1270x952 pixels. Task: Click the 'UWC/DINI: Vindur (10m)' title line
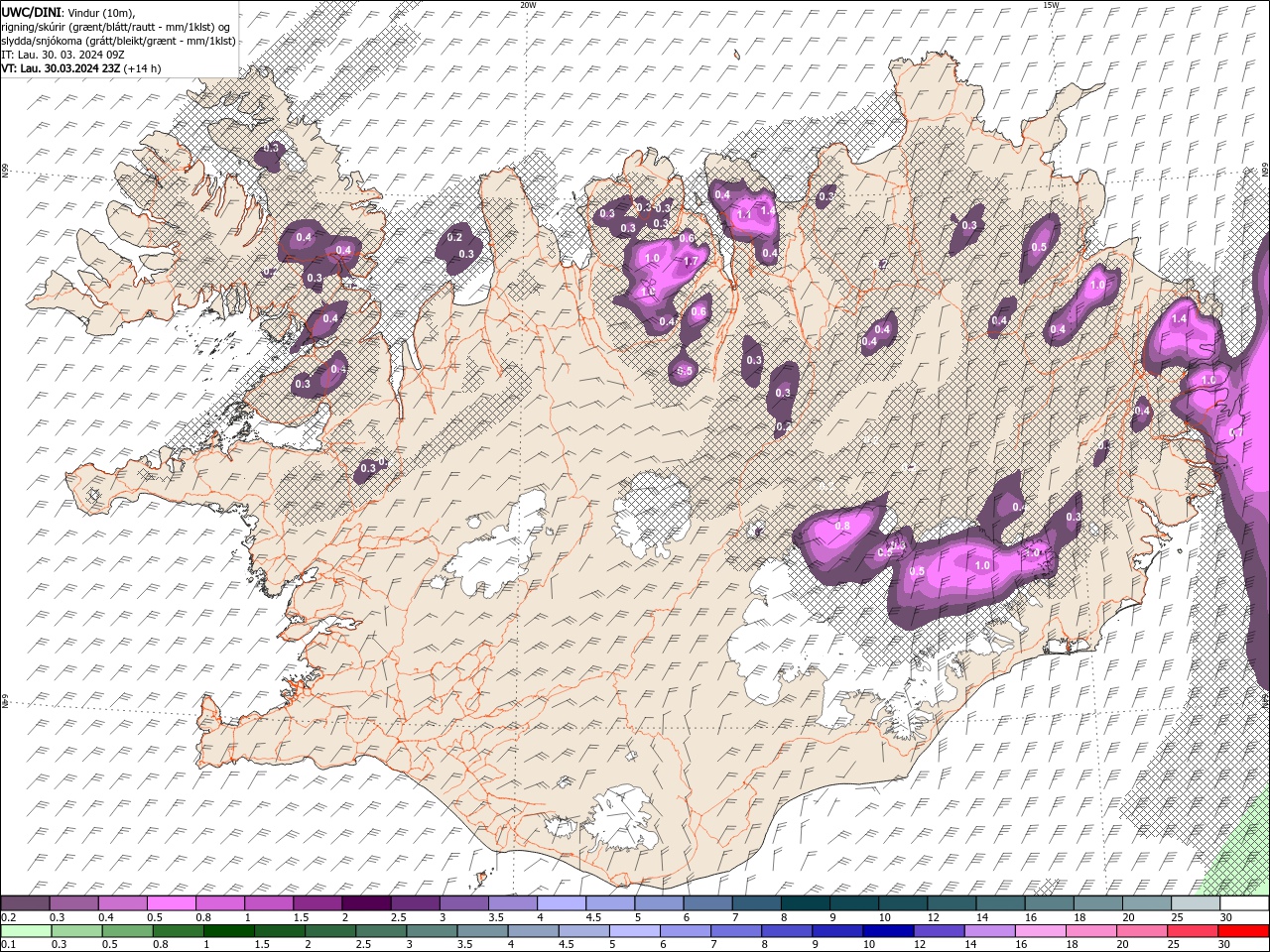(x=67, y=11)
